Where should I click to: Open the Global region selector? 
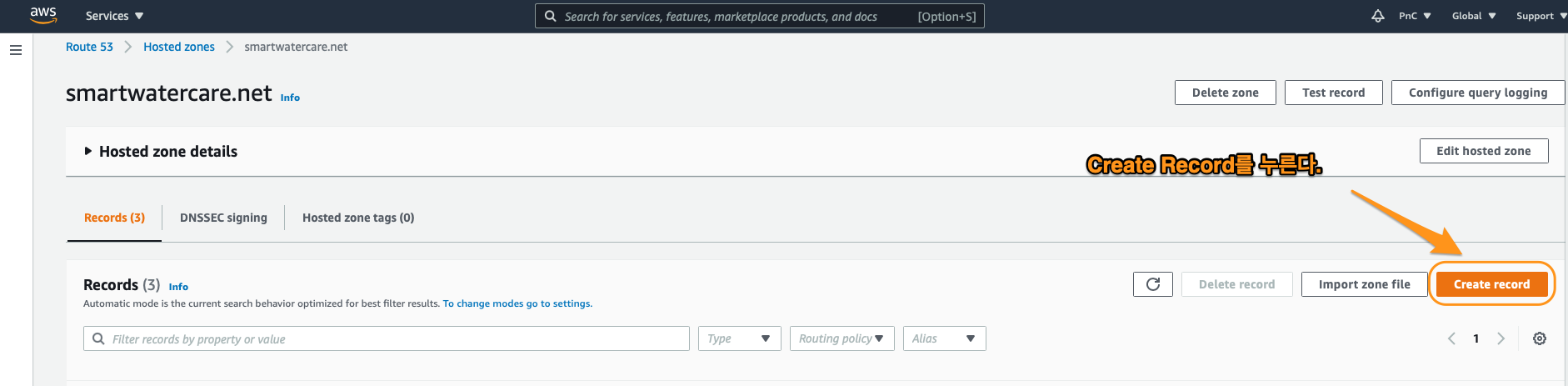(1473, 16)
